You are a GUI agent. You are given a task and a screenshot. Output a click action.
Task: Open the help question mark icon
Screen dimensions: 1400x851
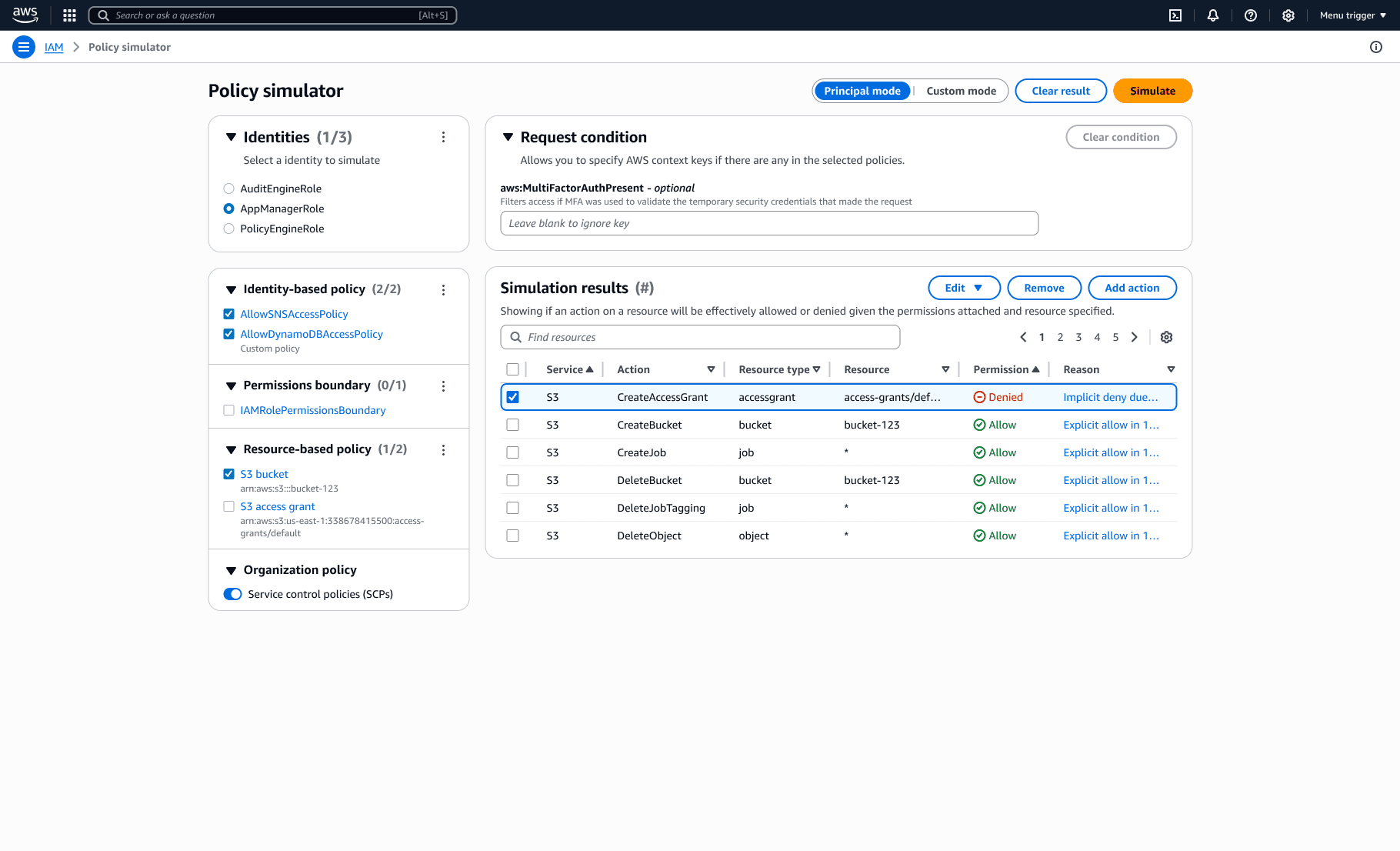(x=1251, y=15)
